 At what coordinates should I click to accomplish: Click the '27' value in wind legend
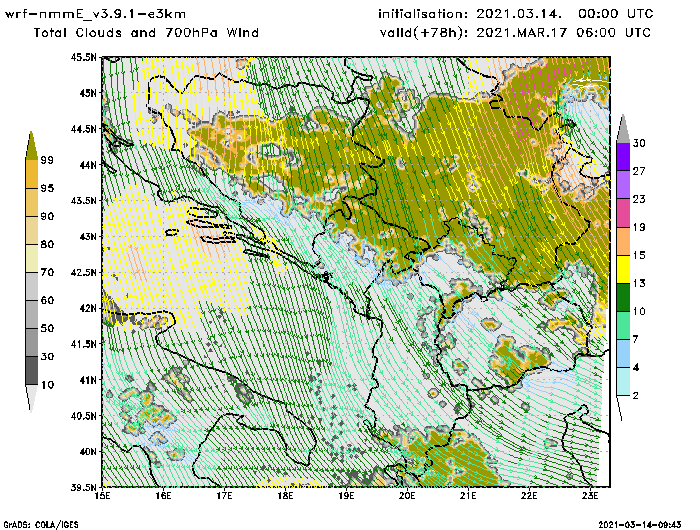tap(639, 171)
